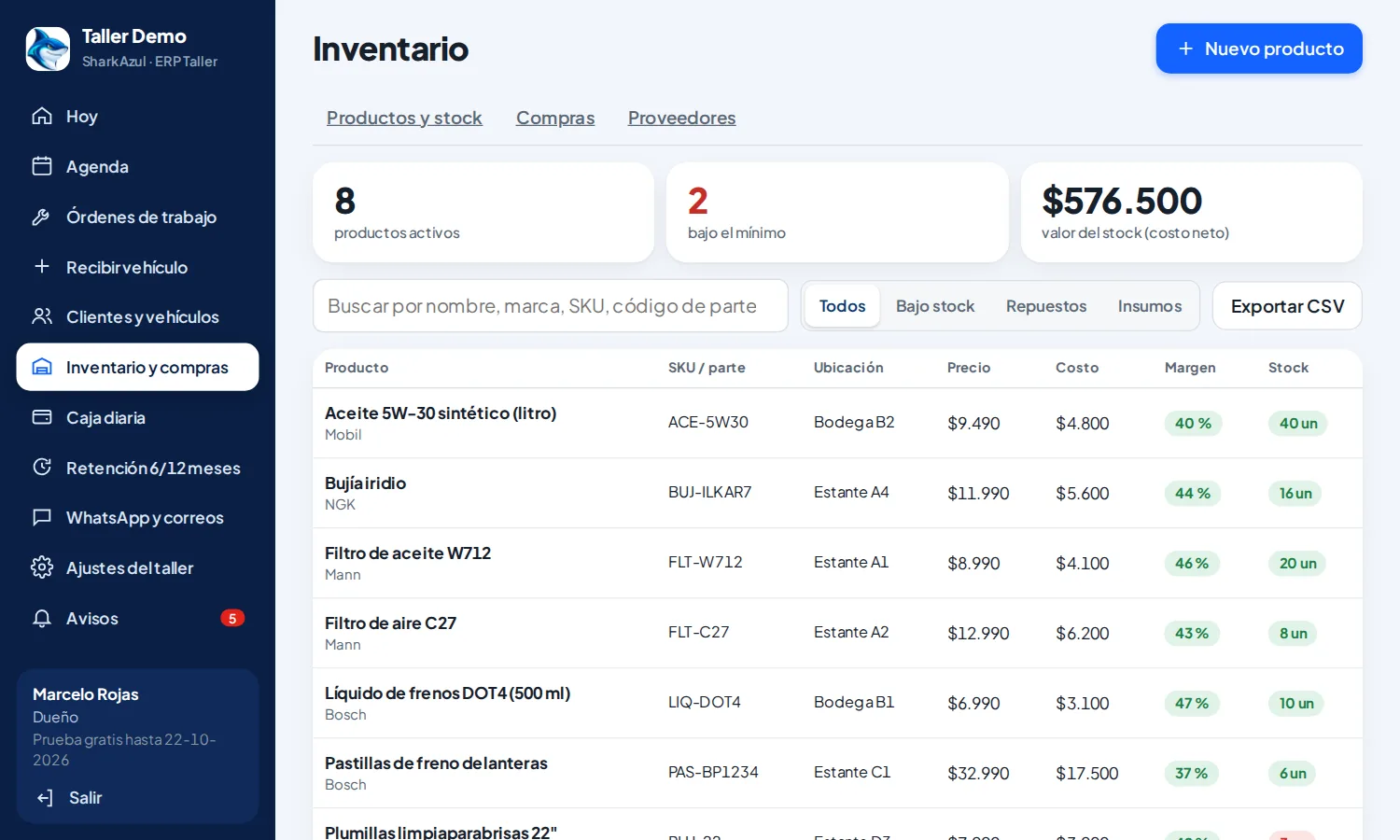Click the bell icon beside Avisos
This screenshot has height=840, width=1400.
point(42,618)
